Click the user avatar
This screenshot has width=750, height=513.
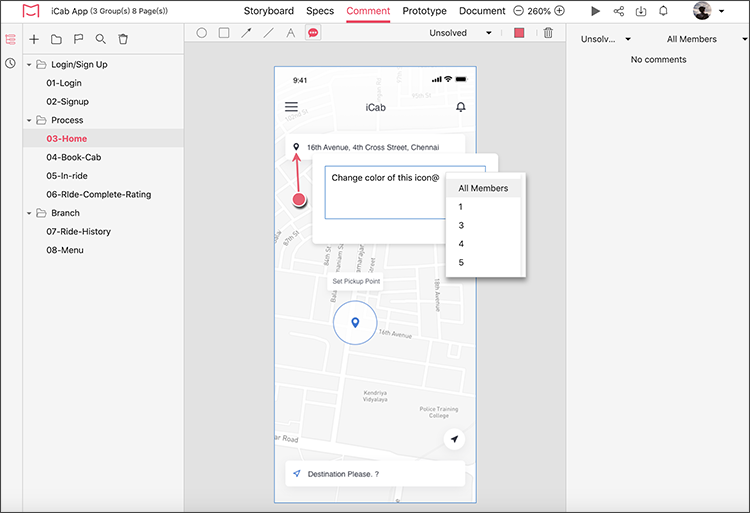[702, 11]
